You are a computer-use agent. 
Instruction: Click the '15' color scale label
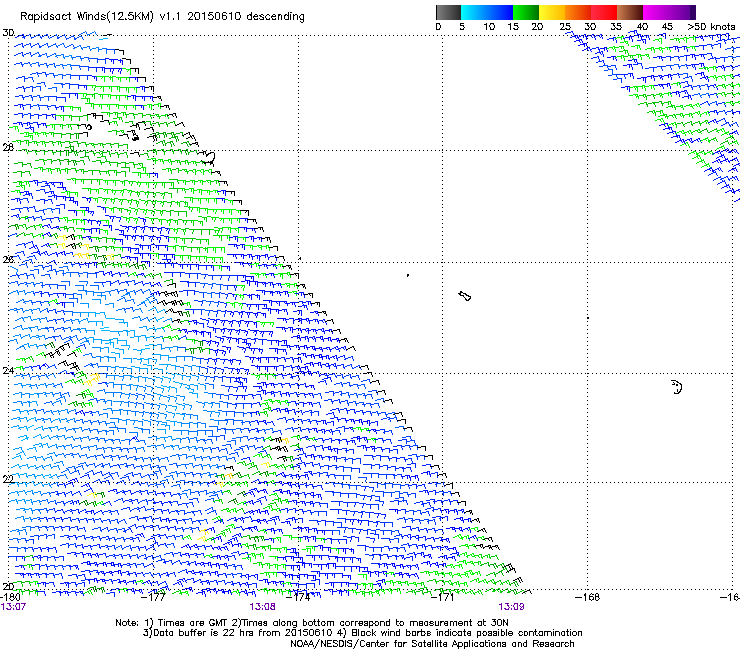click(513, 27)
